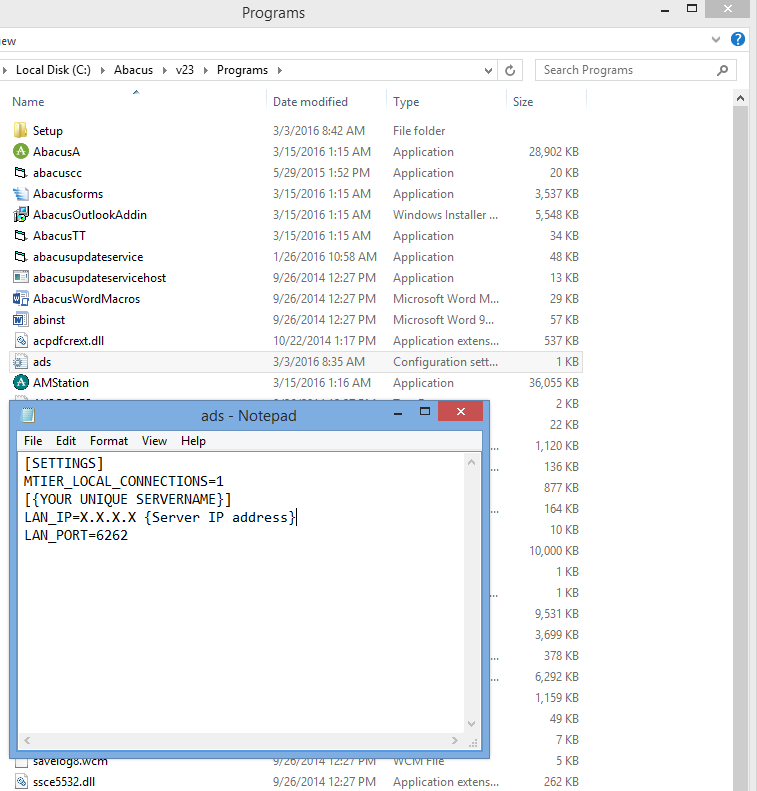Sort files by Type column
757x791 pixels.
tap(406, 102)
